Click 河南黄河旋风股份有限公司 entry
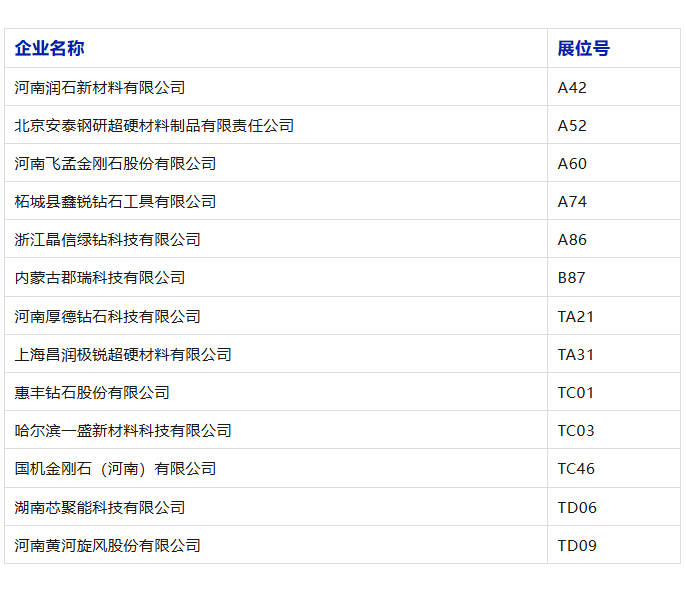Screen dimensions: 686x599 (x=107, y=546)
